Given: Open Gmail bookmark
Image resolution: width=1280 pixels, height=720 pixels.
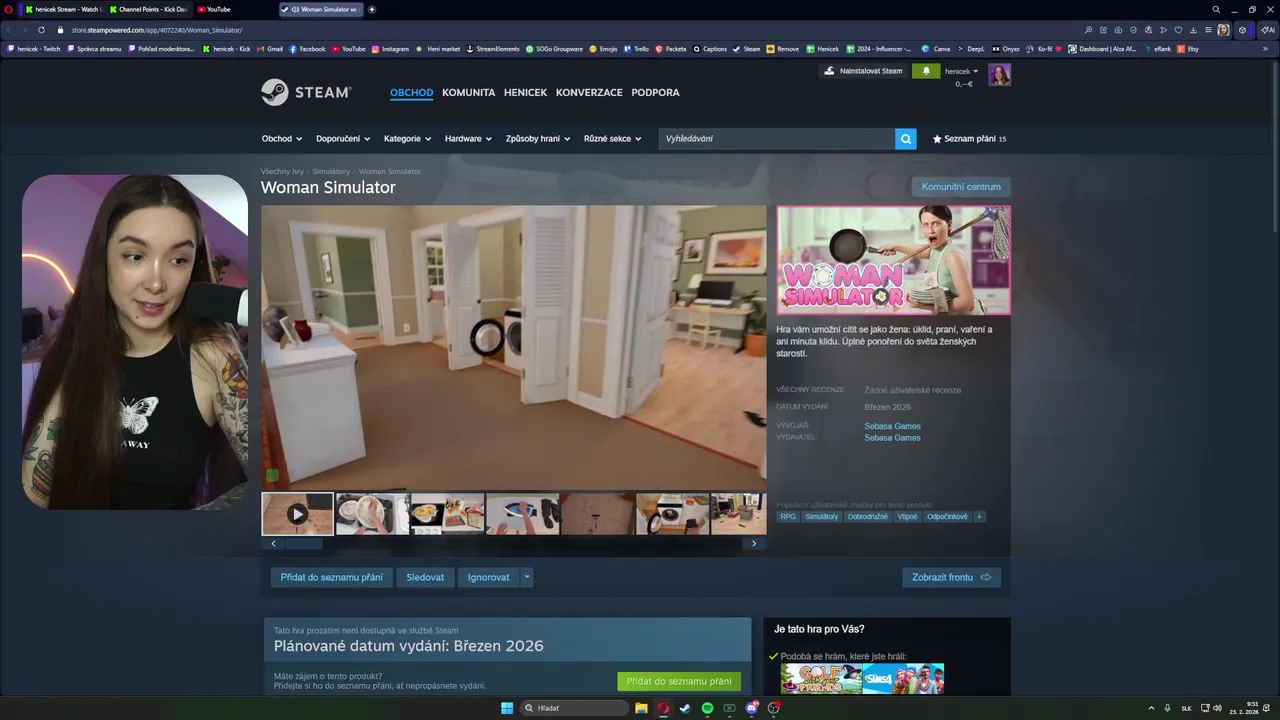Looking at the screenshot, I should coord(270,49).
